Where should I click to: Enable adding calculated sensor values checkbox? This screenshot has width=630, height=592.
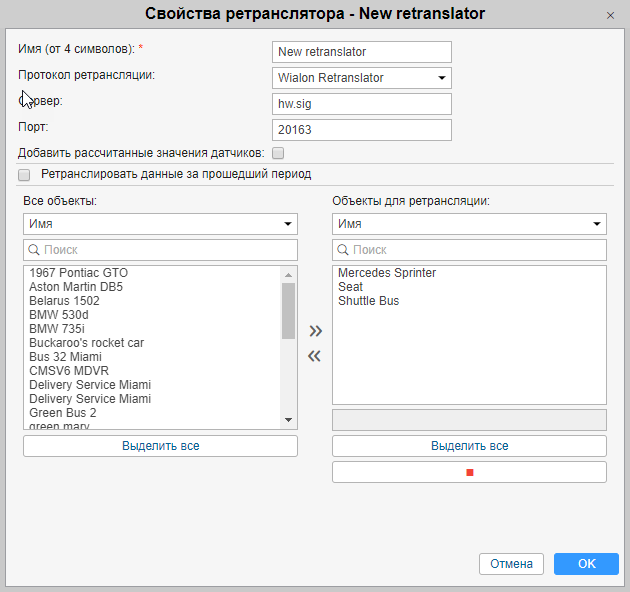tap(278, 153)
